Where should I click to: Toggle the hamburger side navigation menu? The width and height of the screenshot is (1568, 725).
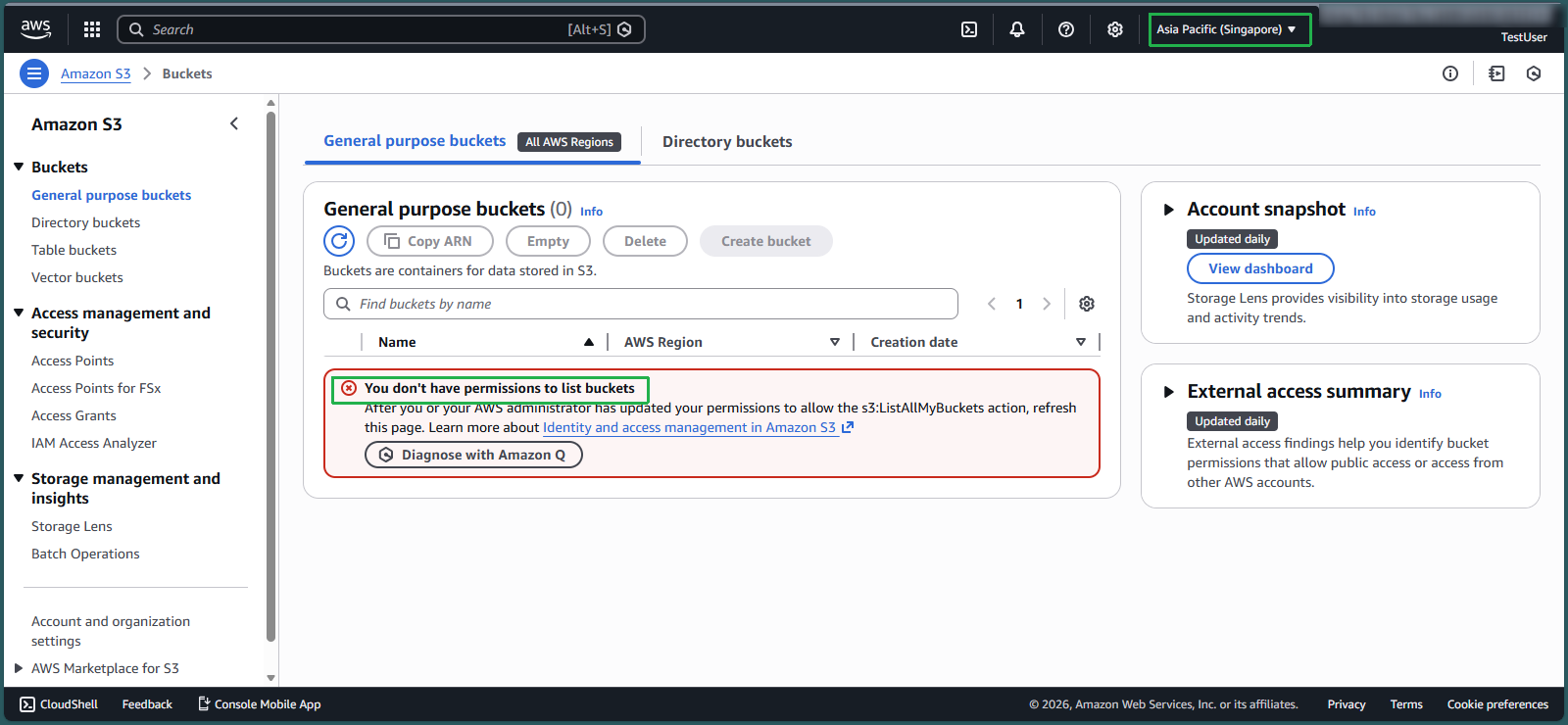[x=34, y=73]
